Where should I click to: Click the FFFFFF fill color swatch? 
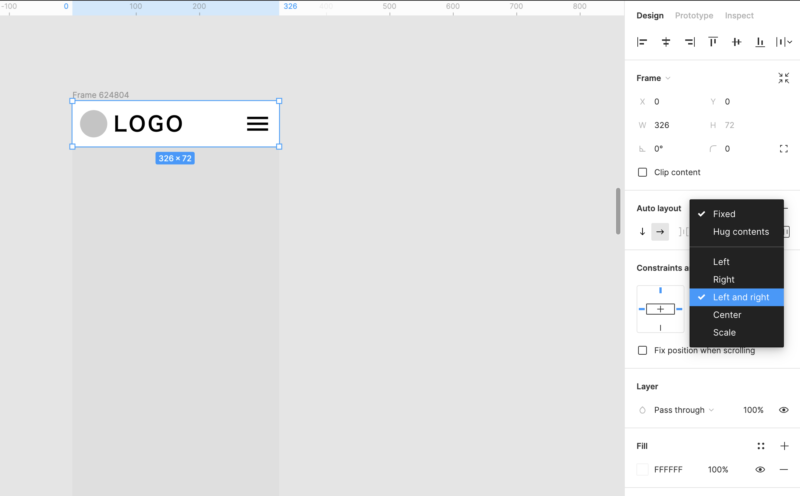click(x=642, y=470)
